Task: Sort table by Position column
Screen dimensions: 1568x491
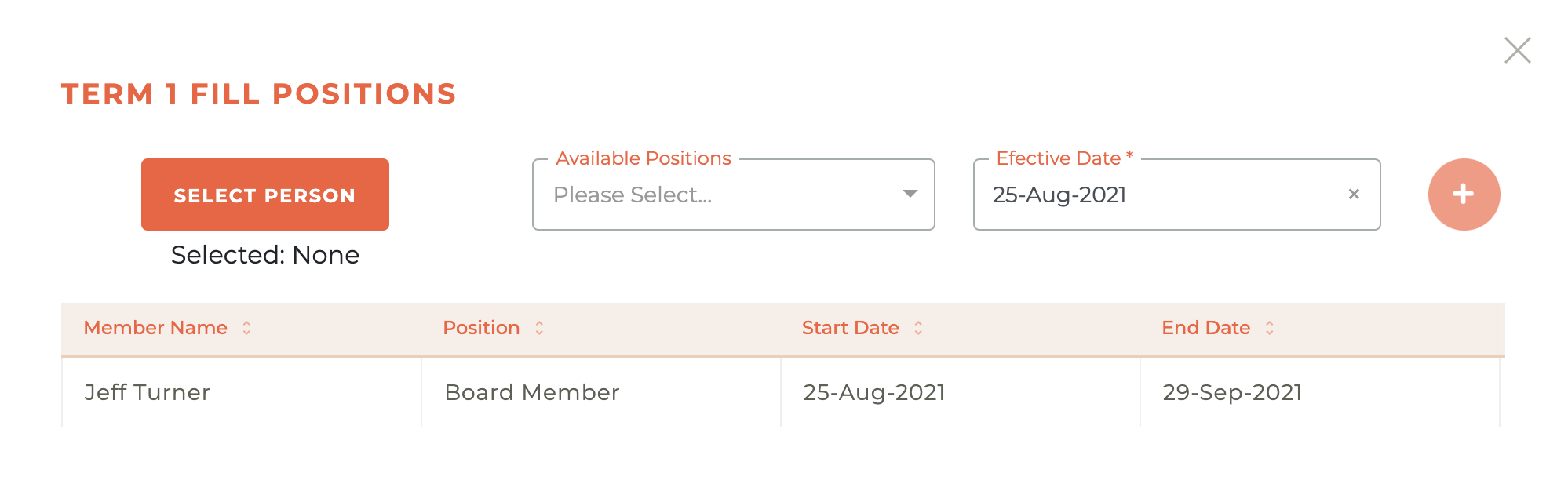Action: click(x=538, y=328)
